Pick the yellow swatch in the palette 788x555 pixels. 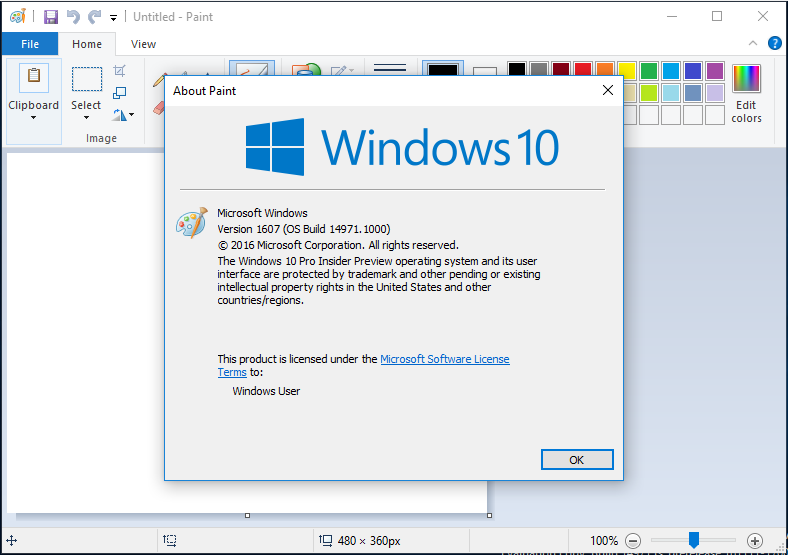[x=627, y=71]
